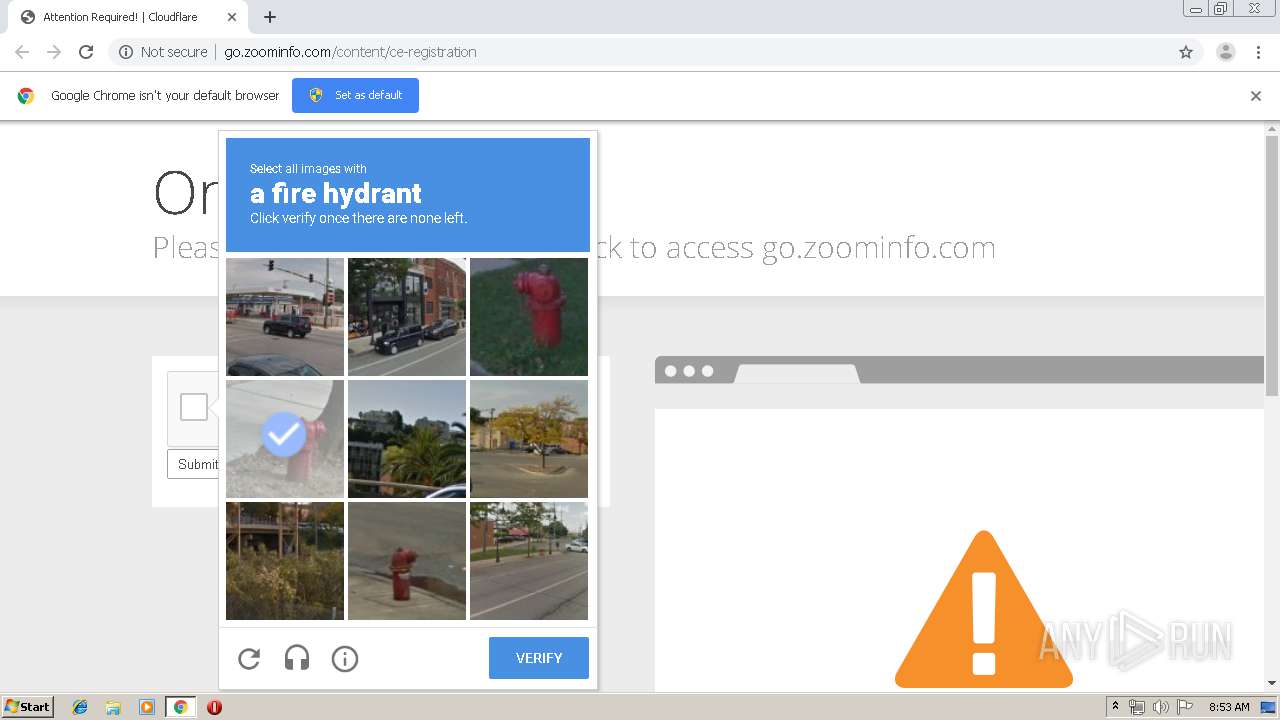
Task: Select the yellow tree parking lot image
Action: tap(529, 439)
